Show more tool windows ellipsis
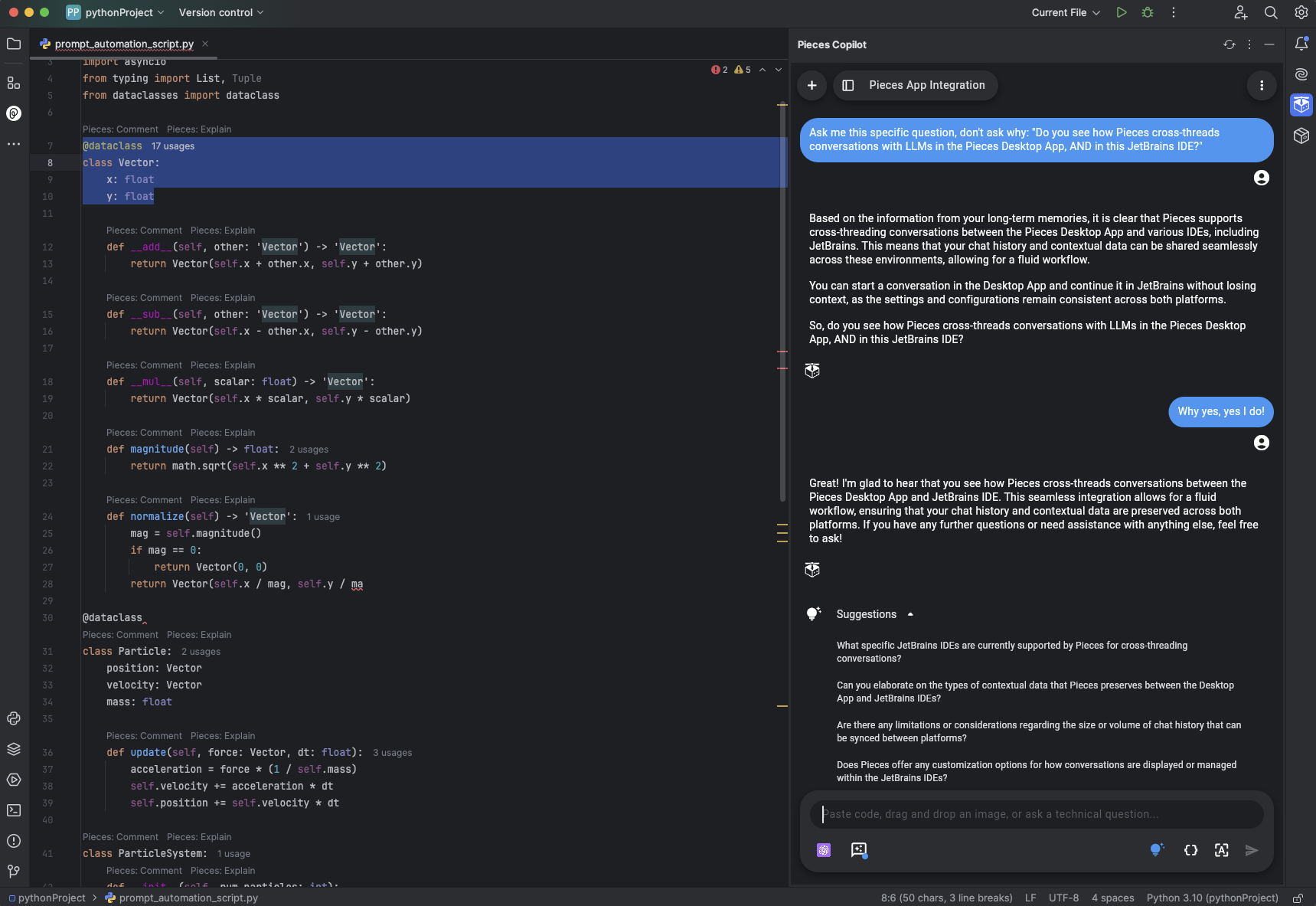 (14, 144)
